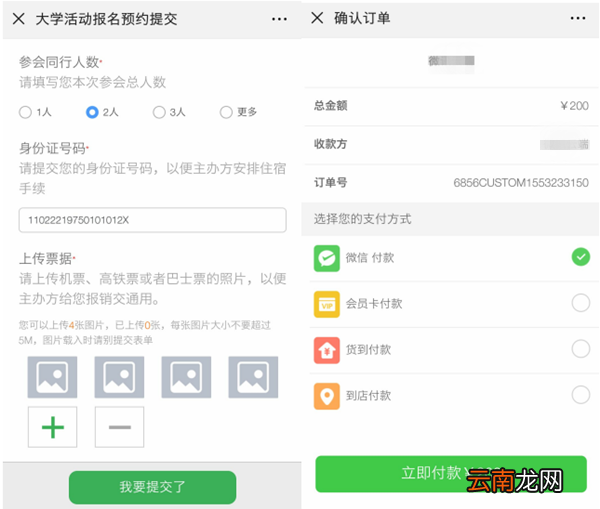
Task: Click the 微信 付款 label text
Action: click(370, 258)
